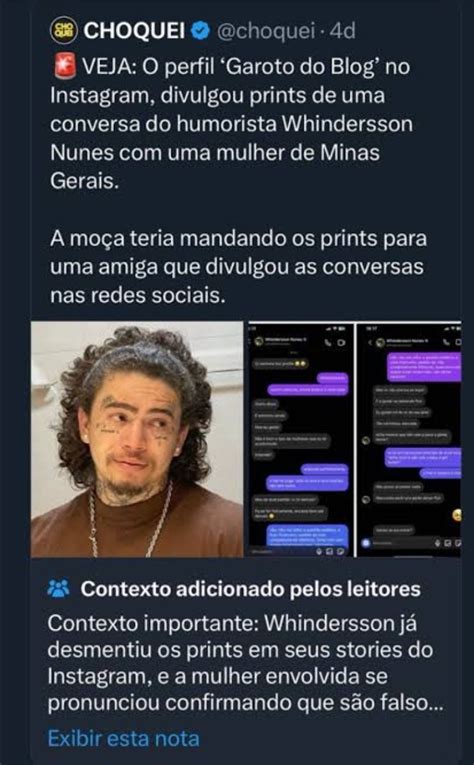The height and width of the screenshot is (765, 474).
Task: Click the Contexto adicionado pelos leitores heading
Action: coord(251,589)
